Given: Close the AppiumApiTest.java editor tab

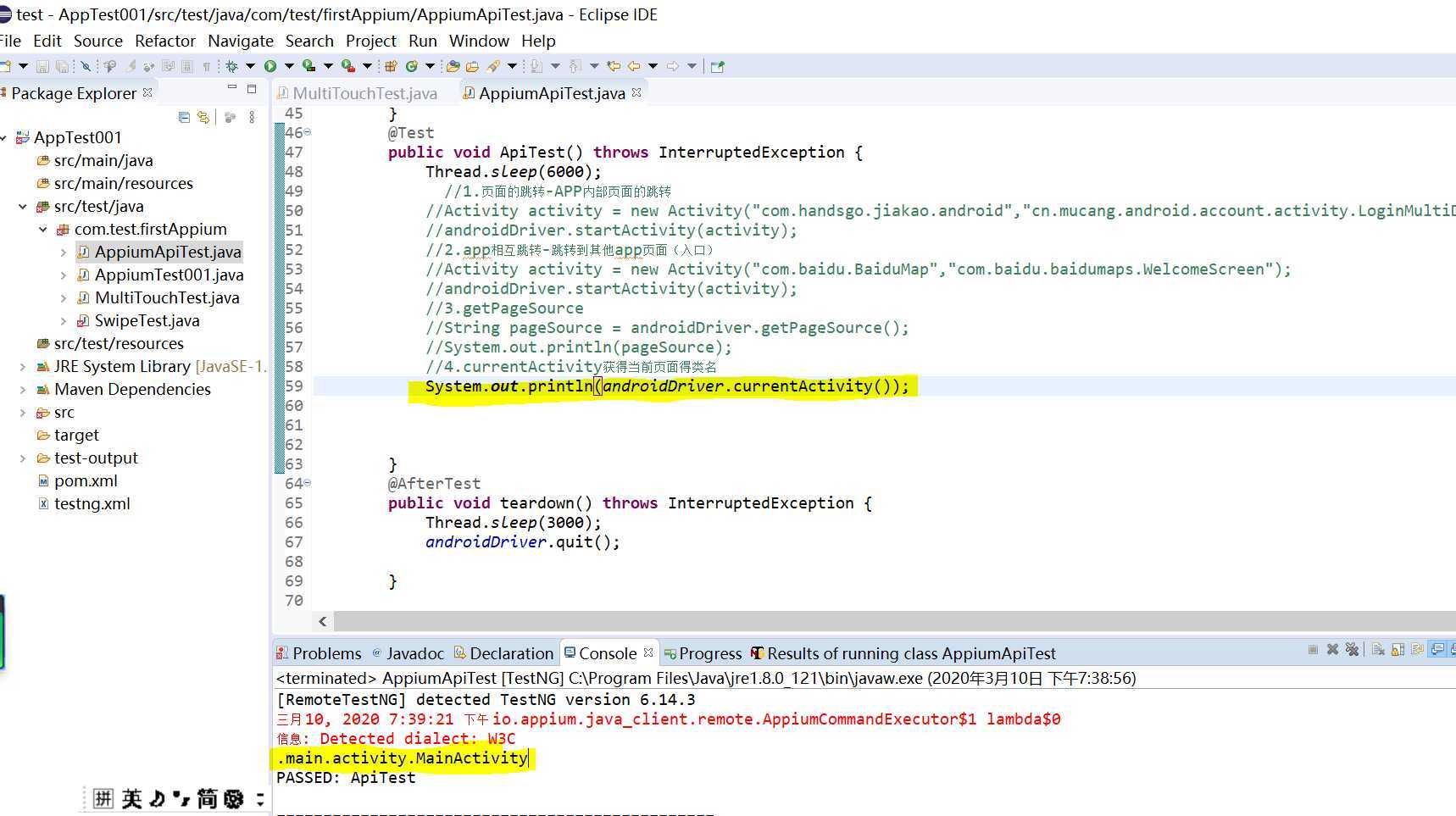Looking at the screenshot, I should [636, 92].
